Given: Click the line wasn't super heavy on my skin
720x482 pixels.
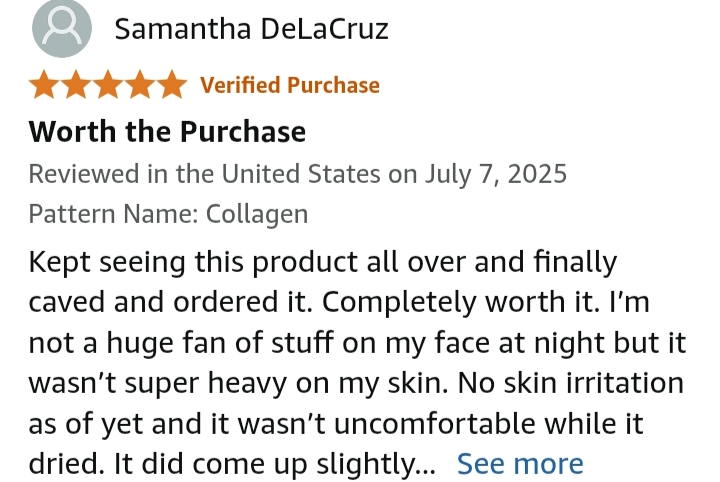Looking at the screenshot, I should (x=238, y=383).
